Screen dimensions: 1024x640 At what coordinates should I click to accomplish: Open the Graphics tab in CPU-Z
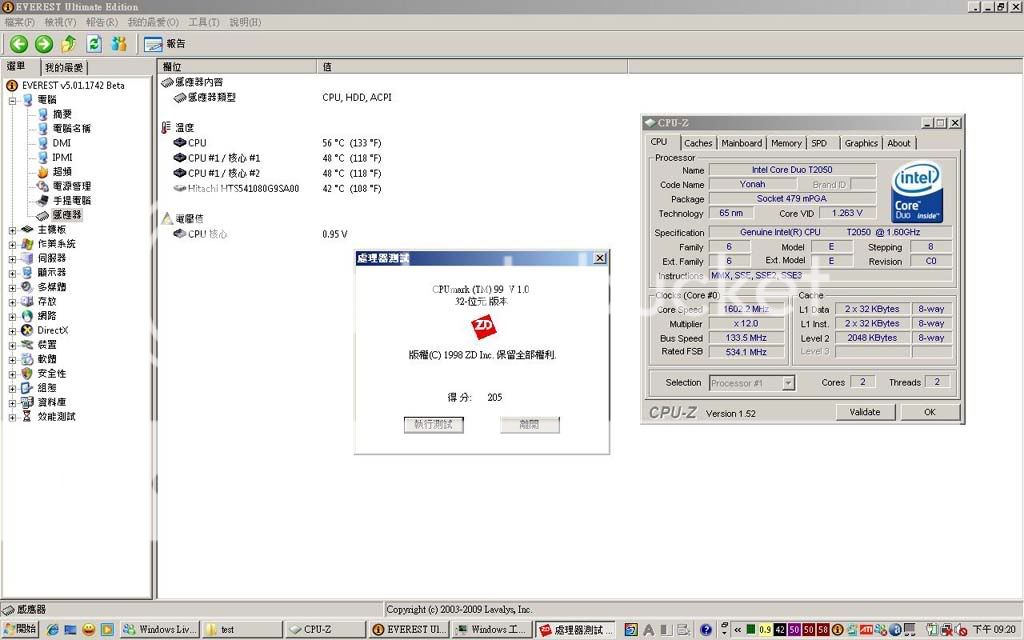(861, 143)
